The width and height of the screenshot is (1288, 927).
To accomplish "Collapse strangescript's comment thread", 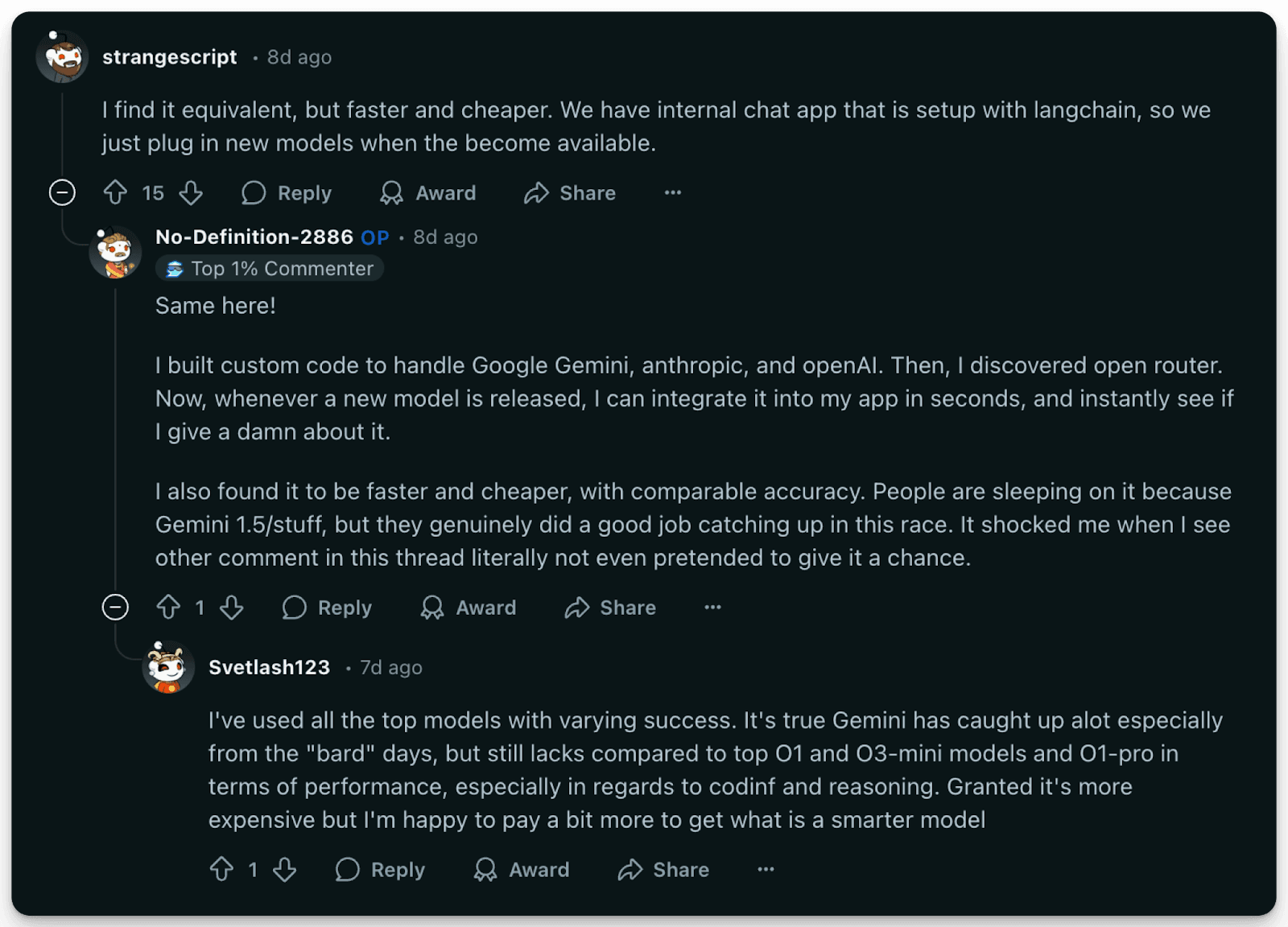I will (62, 193).
